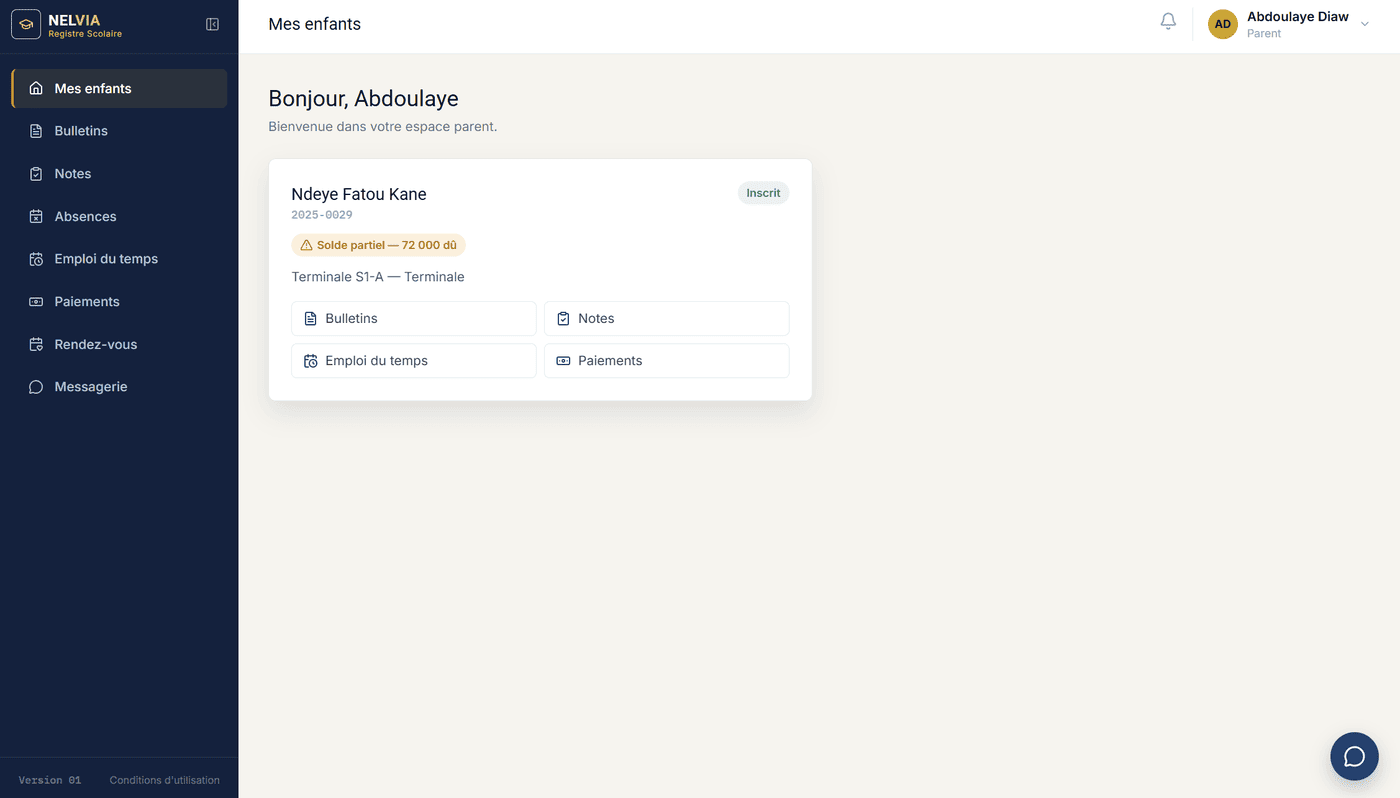Viewport: 1400px width, 798px height.
Task: Click the Bonjour, Abdoulaye heading
Action: [x=364, y=99]
